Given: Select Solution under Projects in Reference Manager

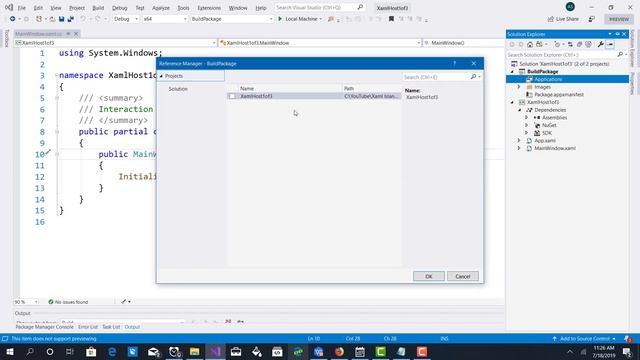Looking at the screenshot, I should 178,89.
